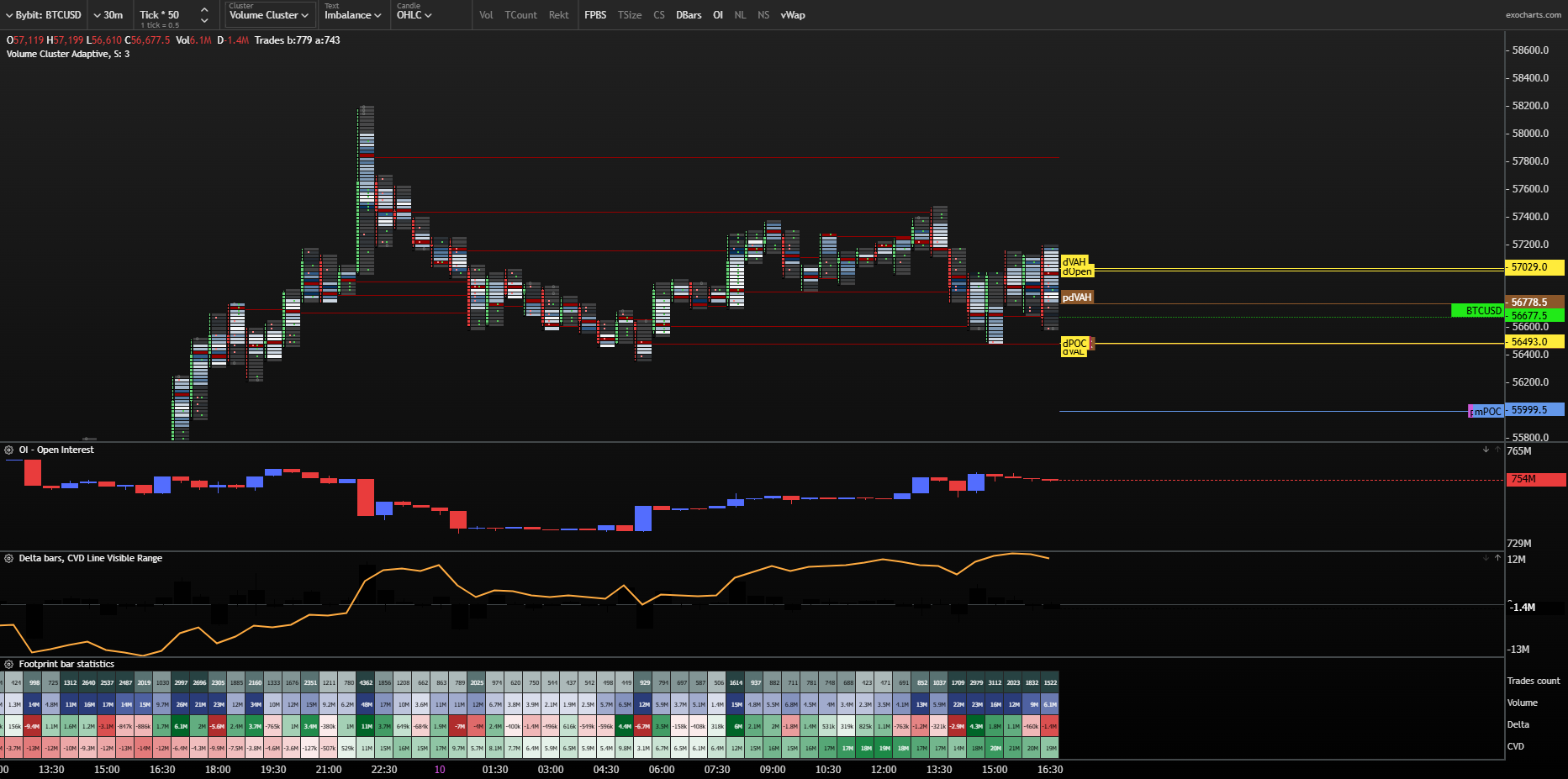Increase the tick multiplier with up arrow
This screenshot has height=779, width=1568.
point(204,9)
